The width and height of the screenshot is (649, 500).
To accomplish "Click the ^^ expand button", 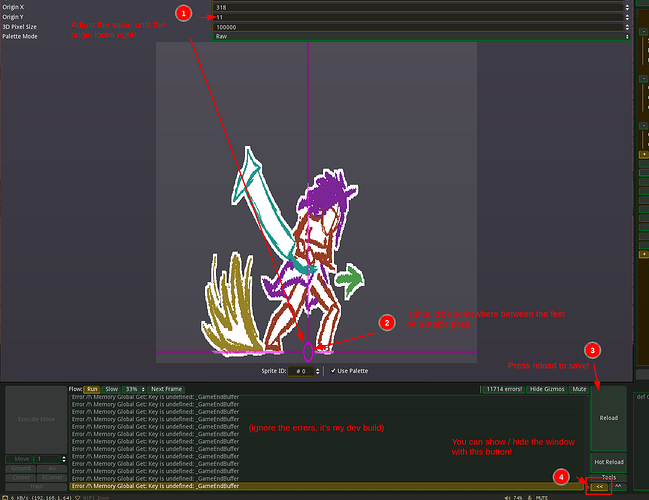I will pos(618,487).
